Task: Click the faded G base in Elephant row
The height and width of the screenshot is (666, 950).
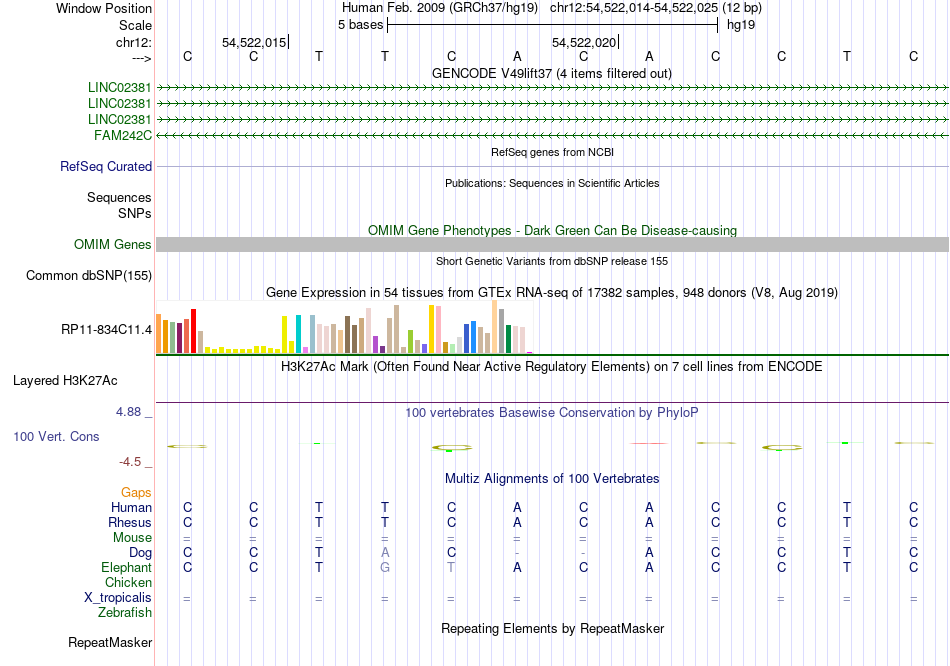Action: [x=385, y=567]
